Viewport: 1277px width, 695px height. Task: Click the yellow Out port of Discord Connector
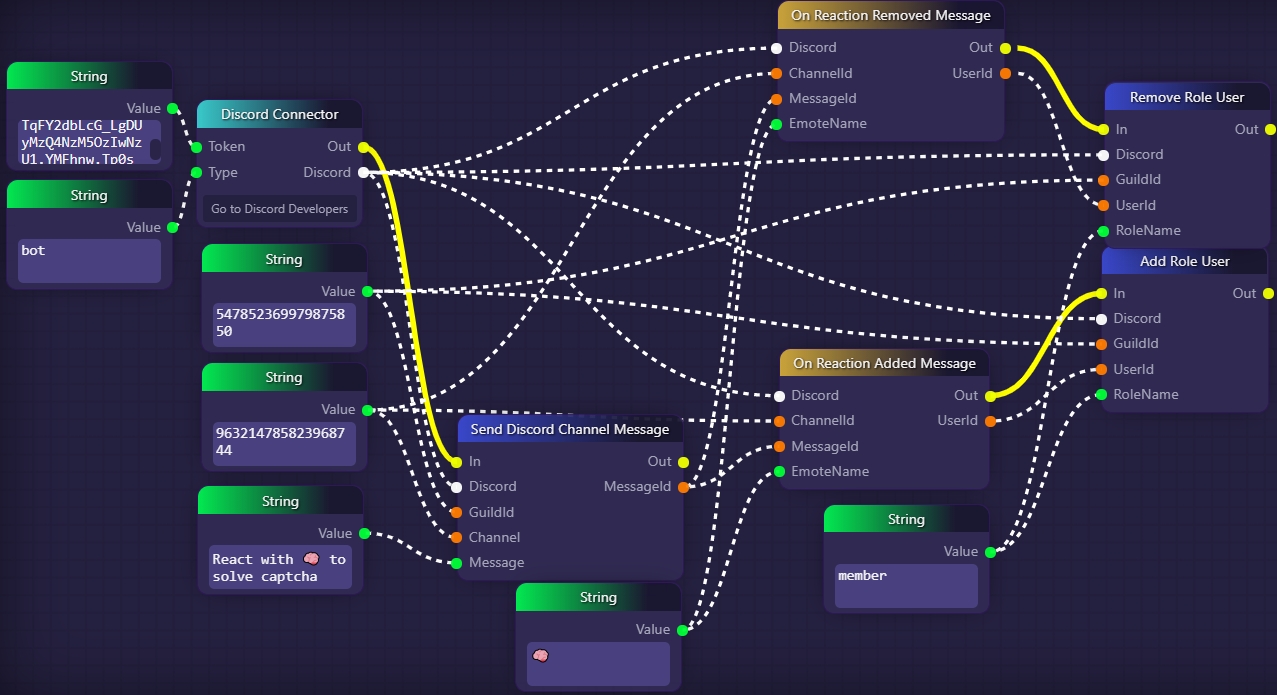[362, 147]
